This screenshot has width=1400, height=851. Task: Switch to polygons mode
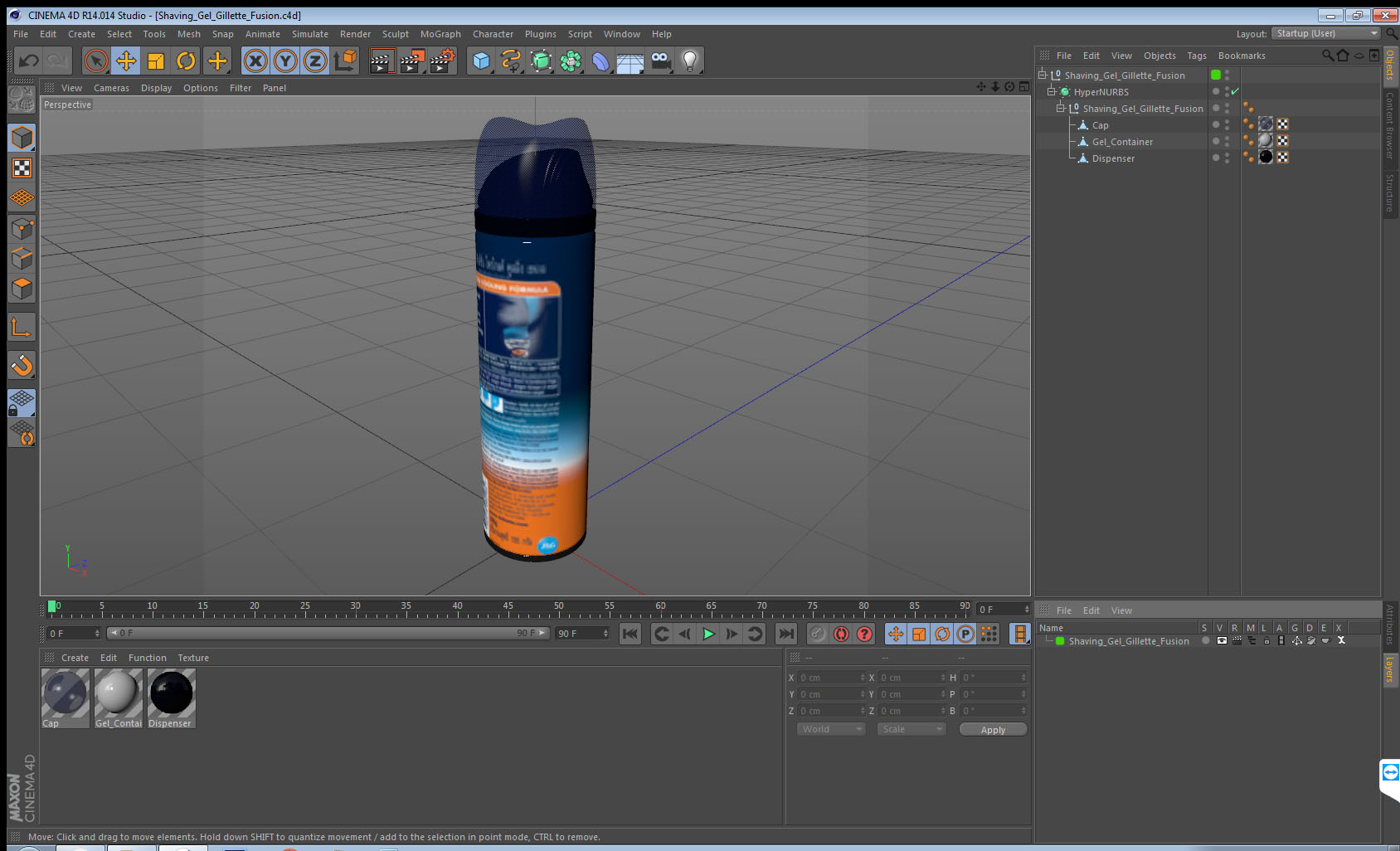tap(22, 289)
